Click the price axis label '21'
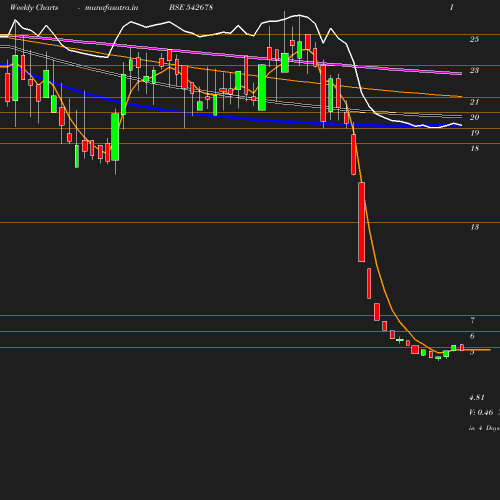 [474, 102]
